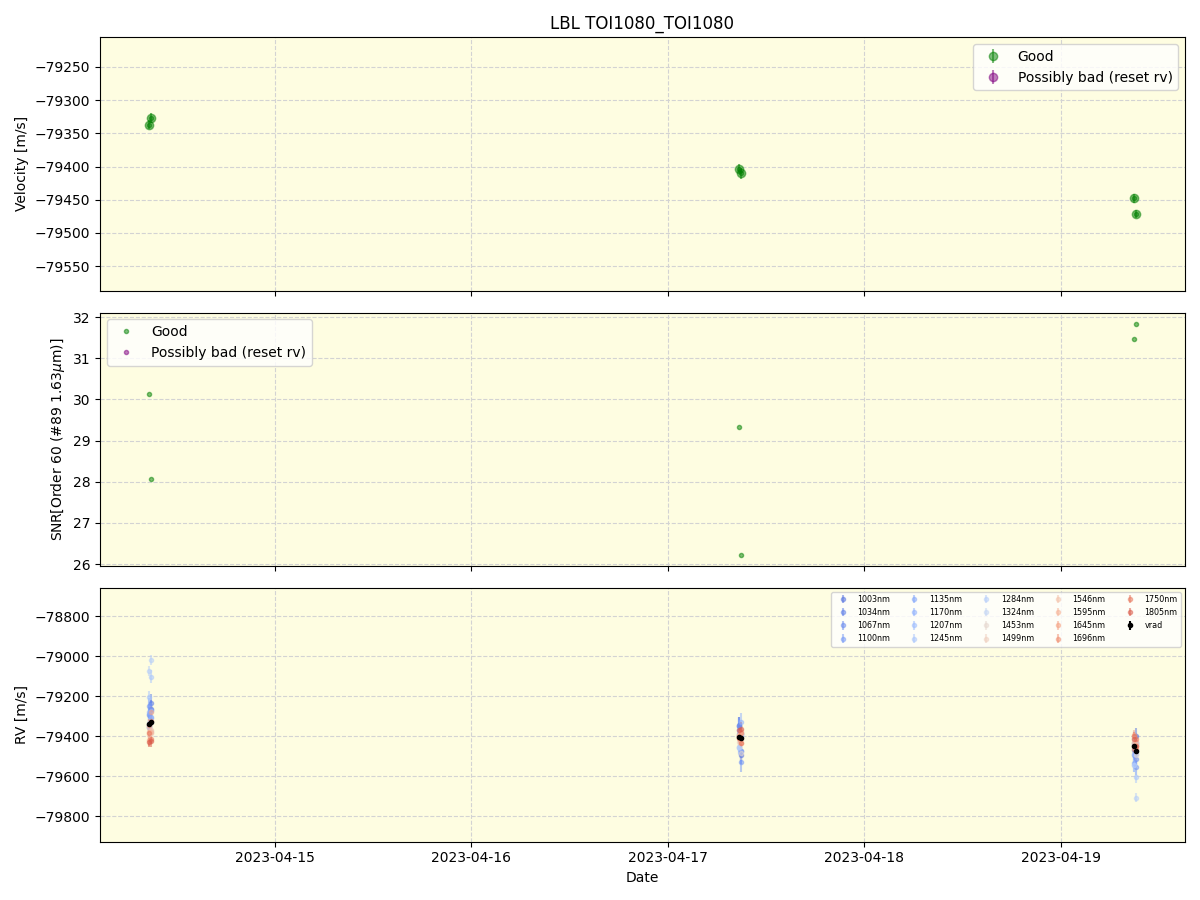Click the SNR point near 31.5

[x=1134, y=339]
